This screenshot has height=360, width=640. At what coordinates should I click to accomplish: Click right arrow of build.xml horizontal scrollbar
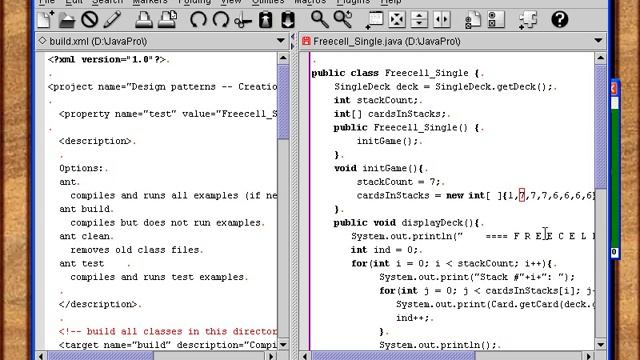(x=271, y=356)
